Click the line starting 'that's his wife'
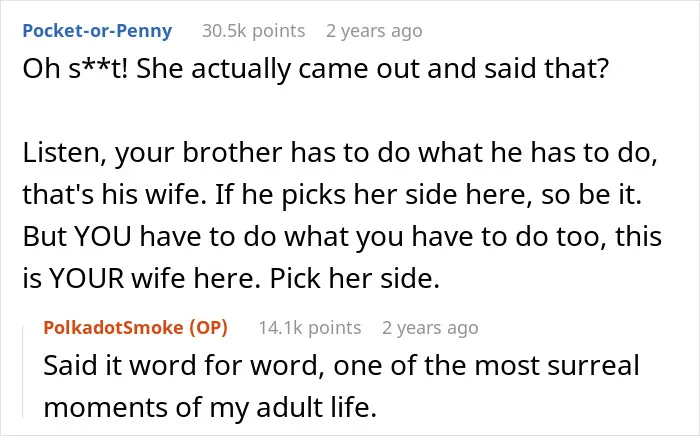 (332, 195)
